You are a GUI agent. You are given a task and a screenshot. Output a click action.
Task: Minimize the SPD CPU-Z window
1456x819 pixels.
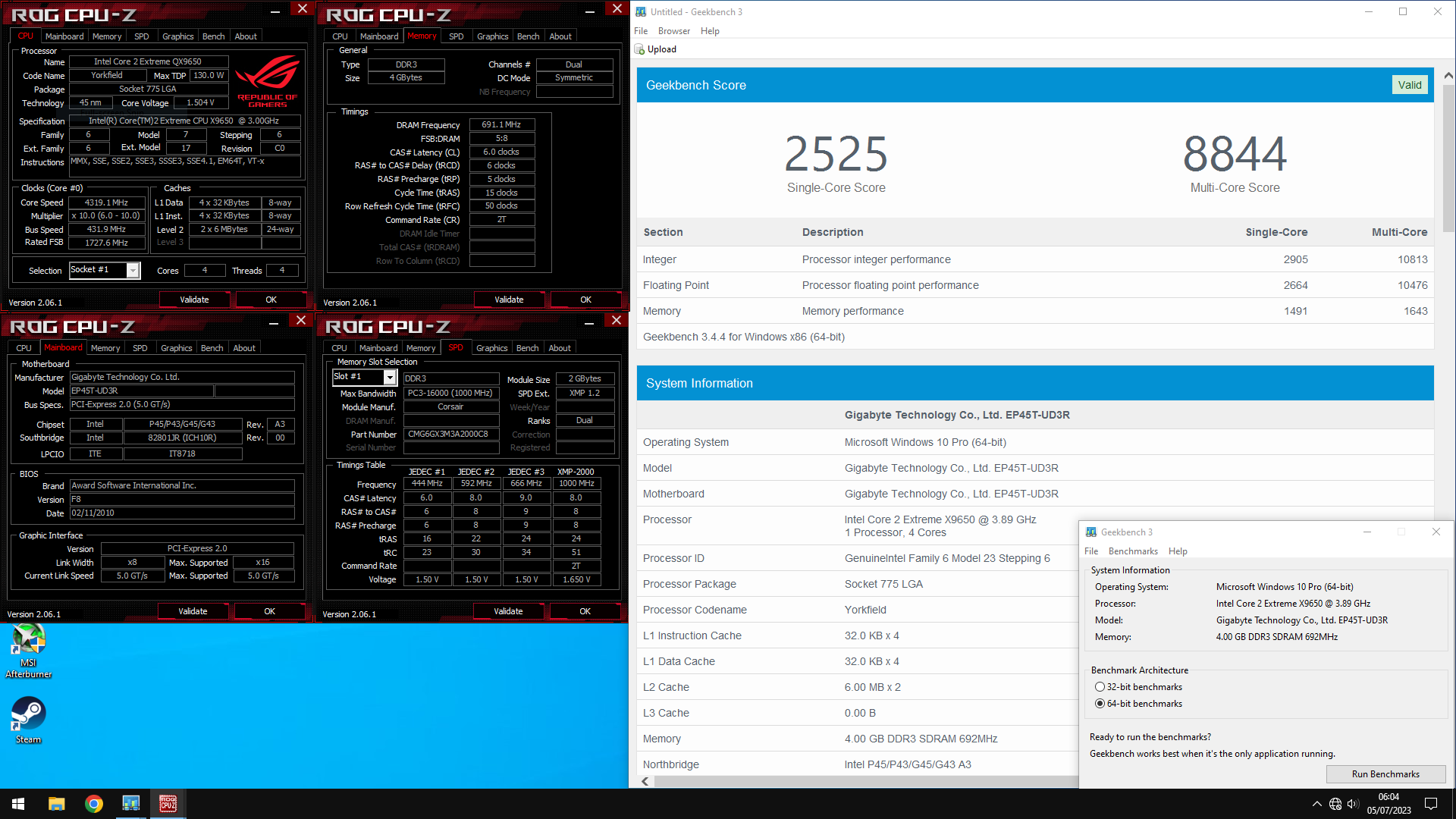pos(588,323)
